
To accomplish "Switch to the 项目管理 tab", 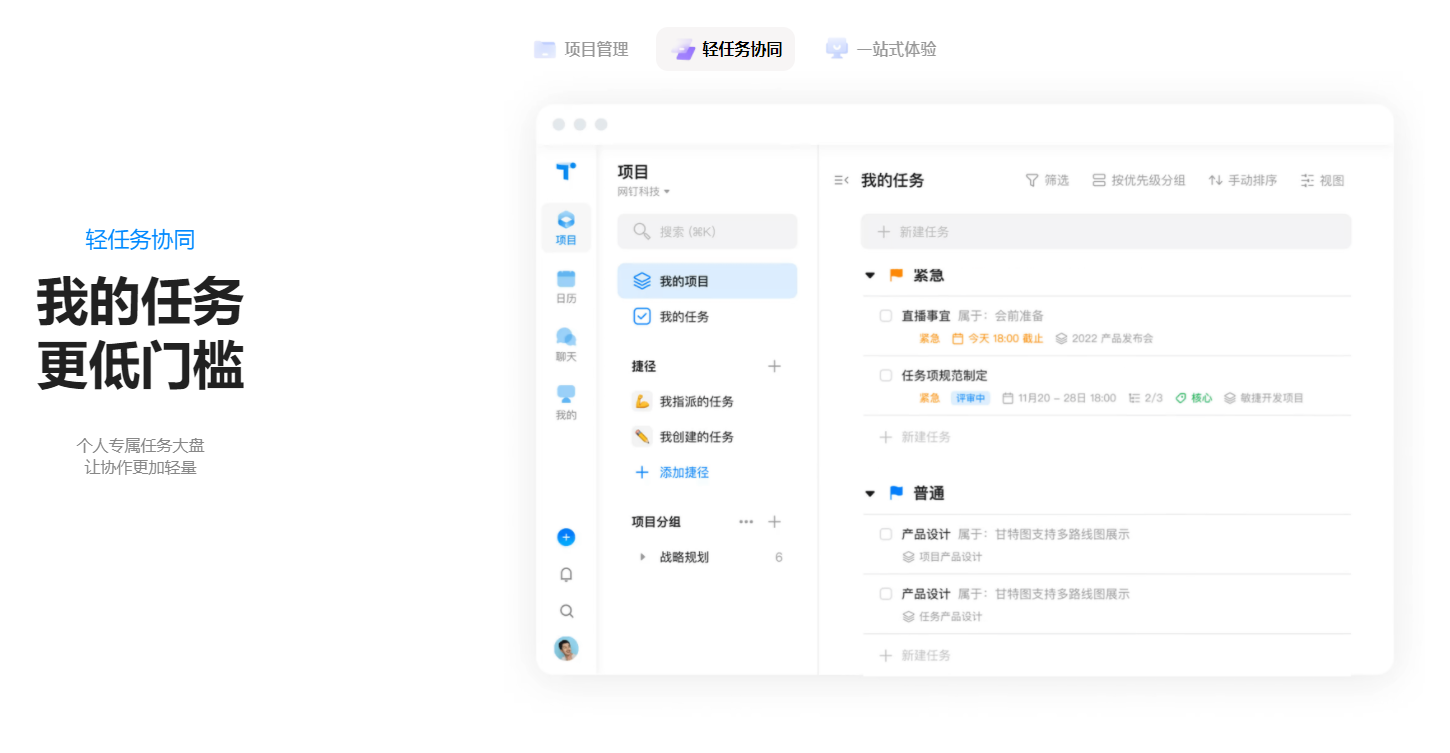I will [x=581, y=49].
